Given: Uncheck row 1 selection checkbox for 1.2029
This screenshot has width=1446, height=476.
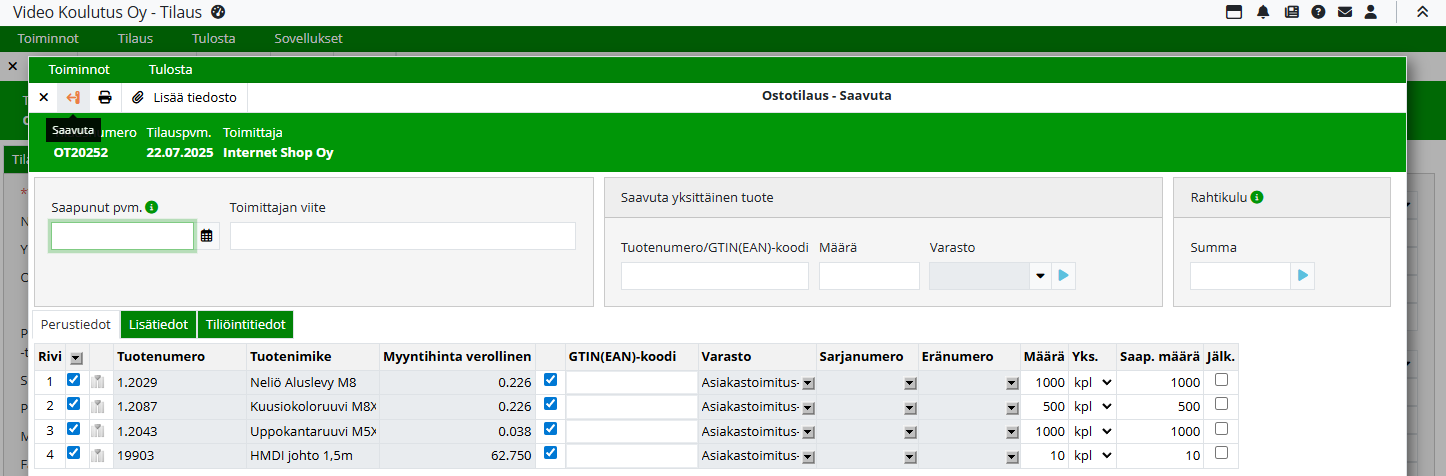Looking at the screenshot, I should 73,381.
